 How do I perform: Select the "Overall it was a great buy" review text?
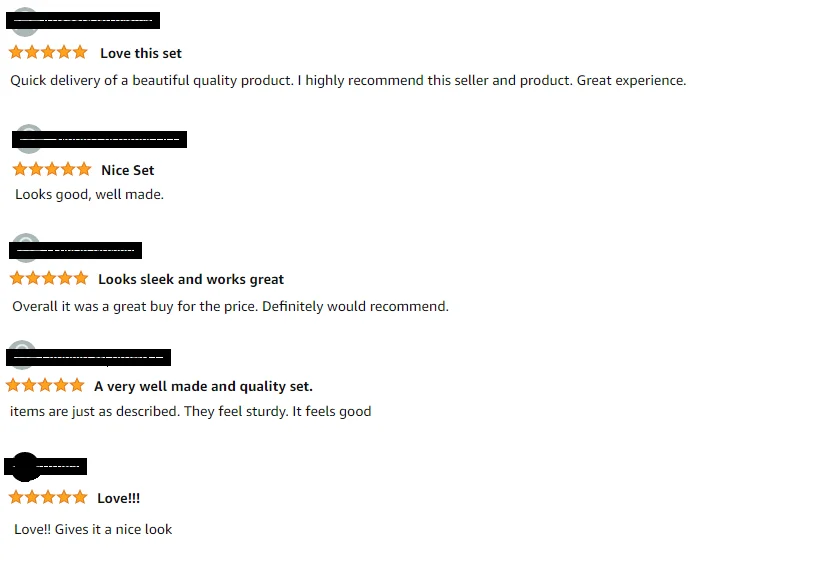230,306
